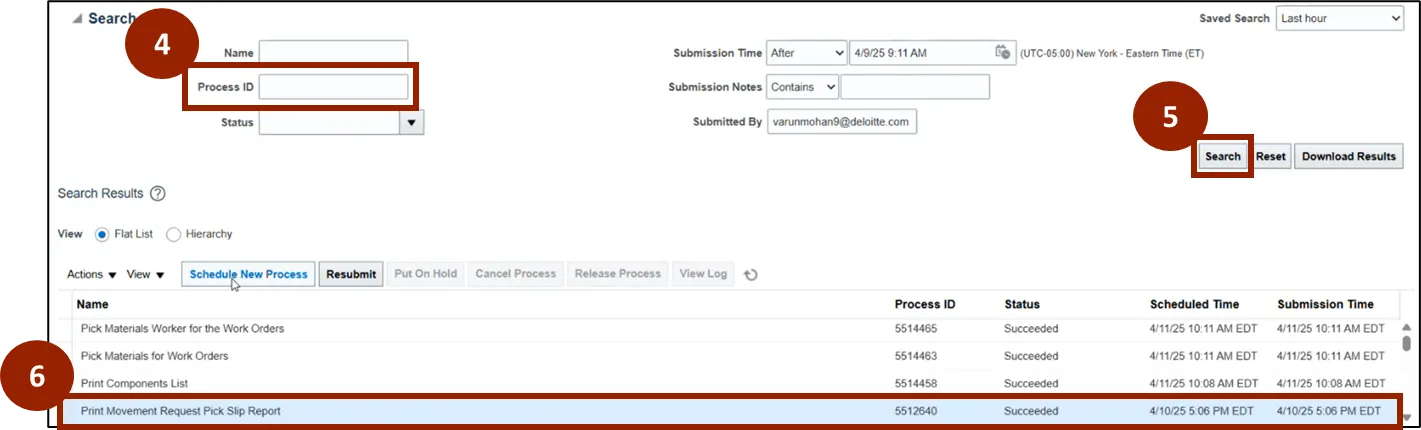Click scheduled time 4/10/25 5:06 PM EDT

point(1202,411)
